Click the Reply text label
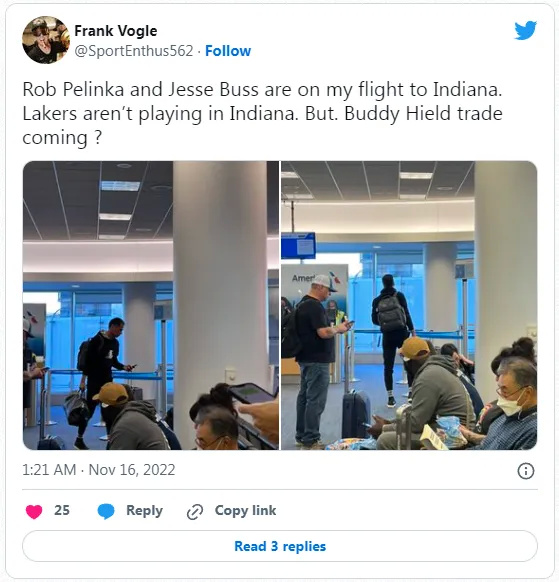 (x=144, y=510)
